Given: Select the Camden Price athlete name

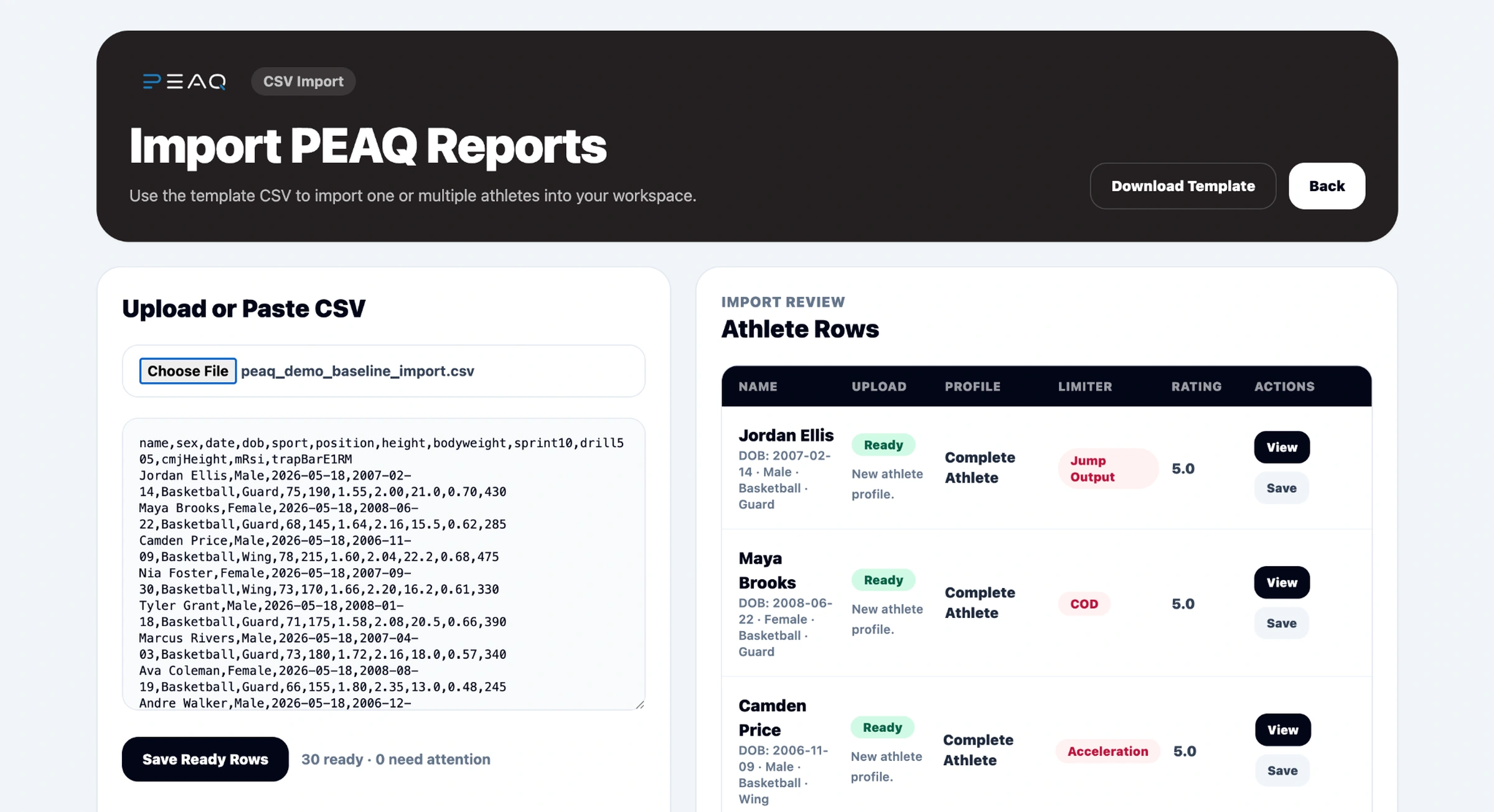Looking at the screenshot, I should [x=772, y=718].
